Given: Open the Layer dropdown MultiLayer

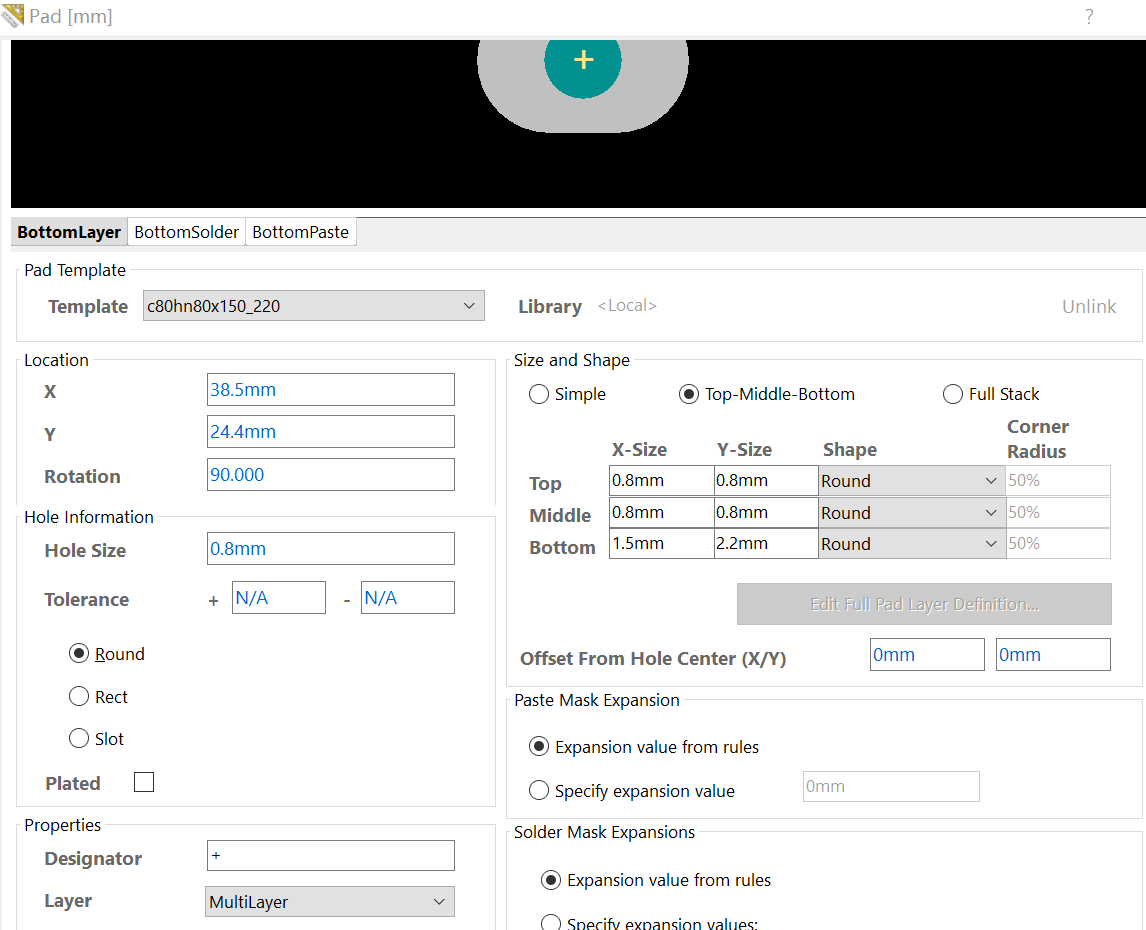Looking at the screenshot, I should 330,901.
